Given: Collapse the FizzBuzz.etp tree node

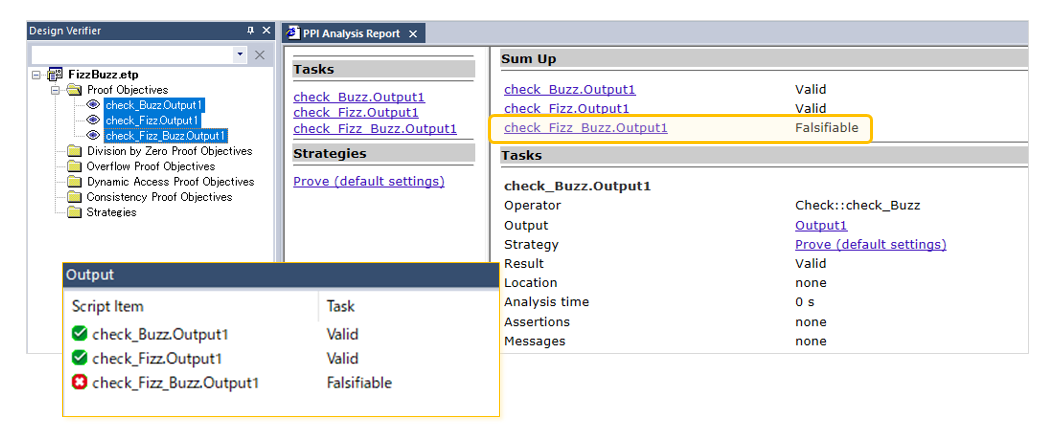Looking at the screenshot, I should [x=36, y=75].
